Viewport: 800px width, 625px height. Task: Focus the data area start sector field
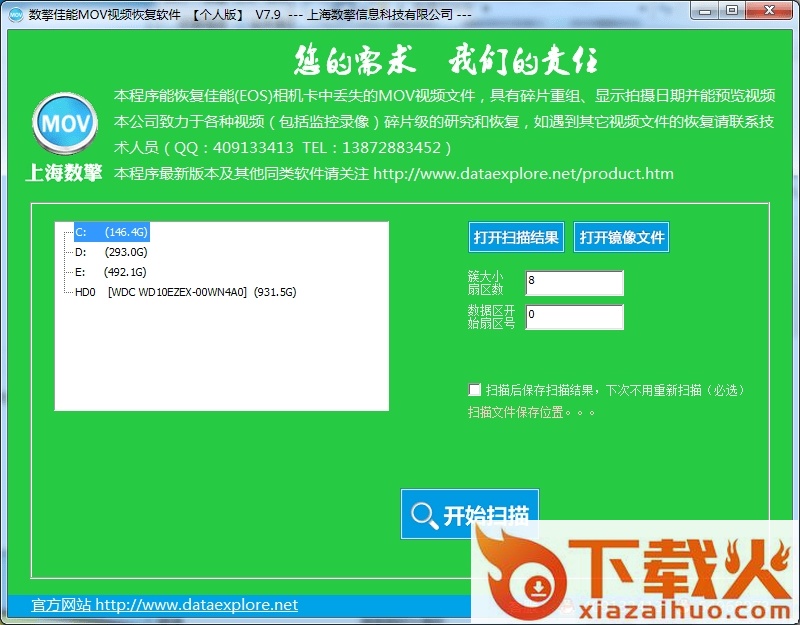574,317
